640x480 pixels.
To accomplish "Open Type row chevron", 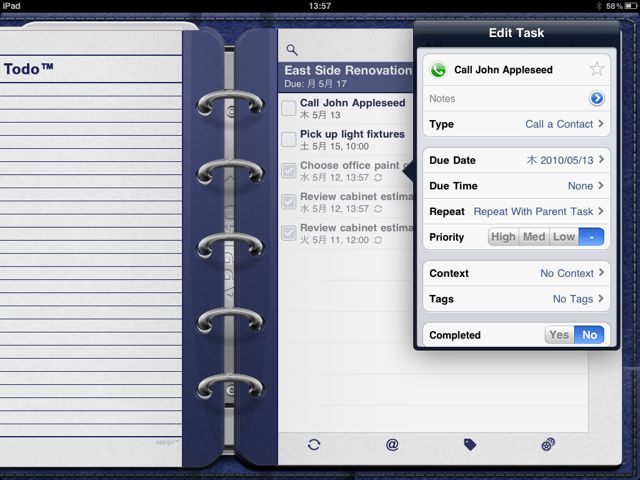I will (x=601, y=124).
